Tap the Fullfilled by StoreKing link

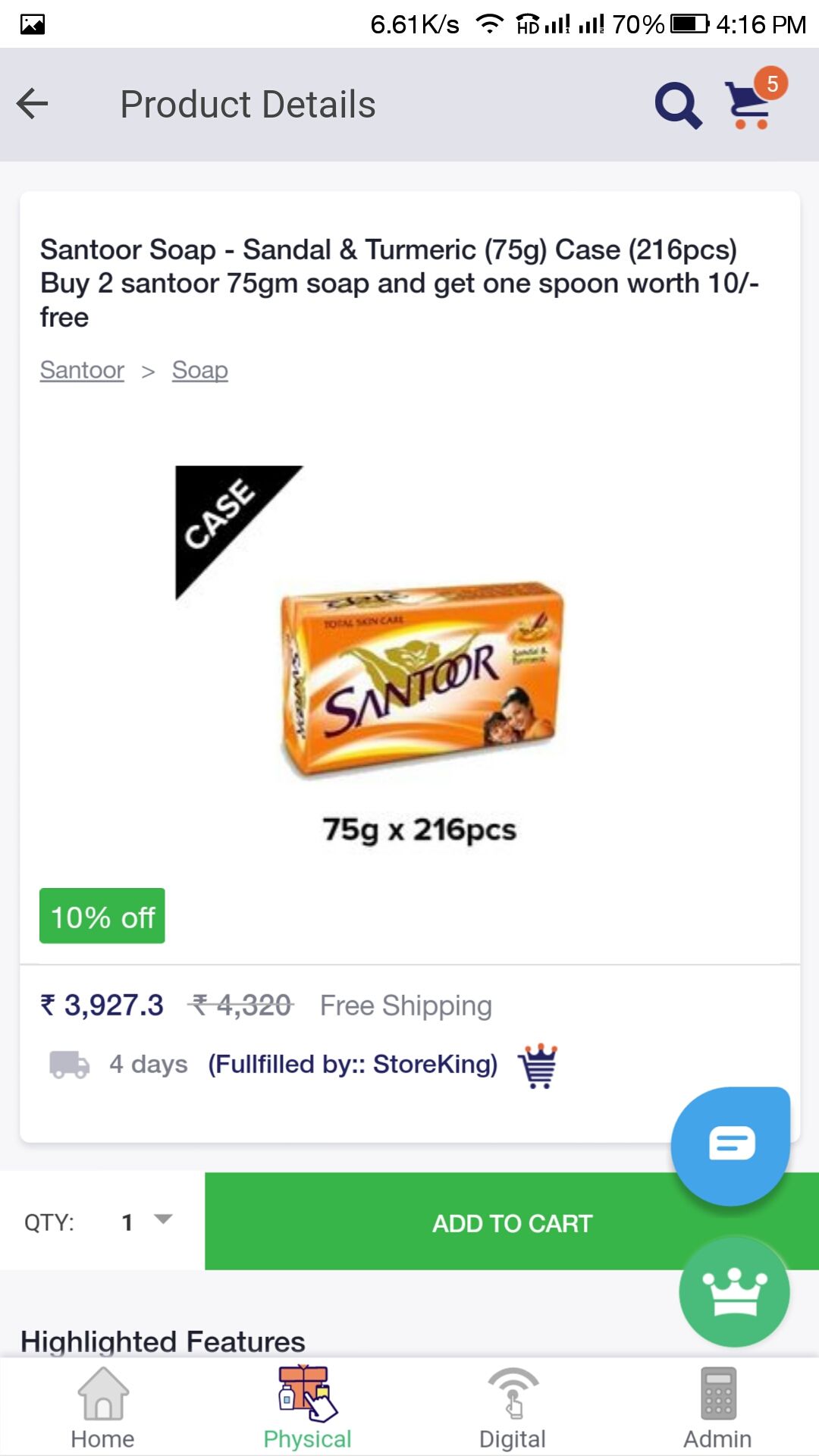(x=353, y=1064)
